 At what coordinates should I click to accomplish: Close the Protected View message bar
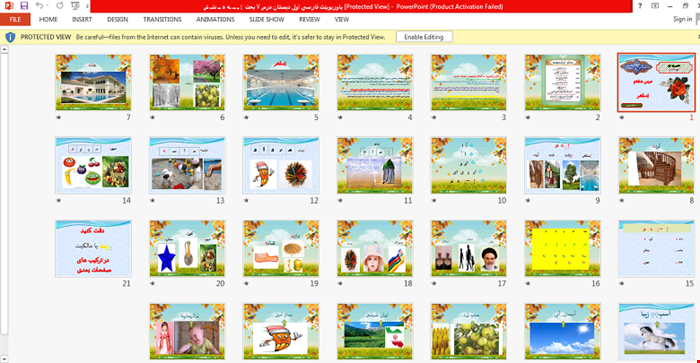(x=698, y=37)
